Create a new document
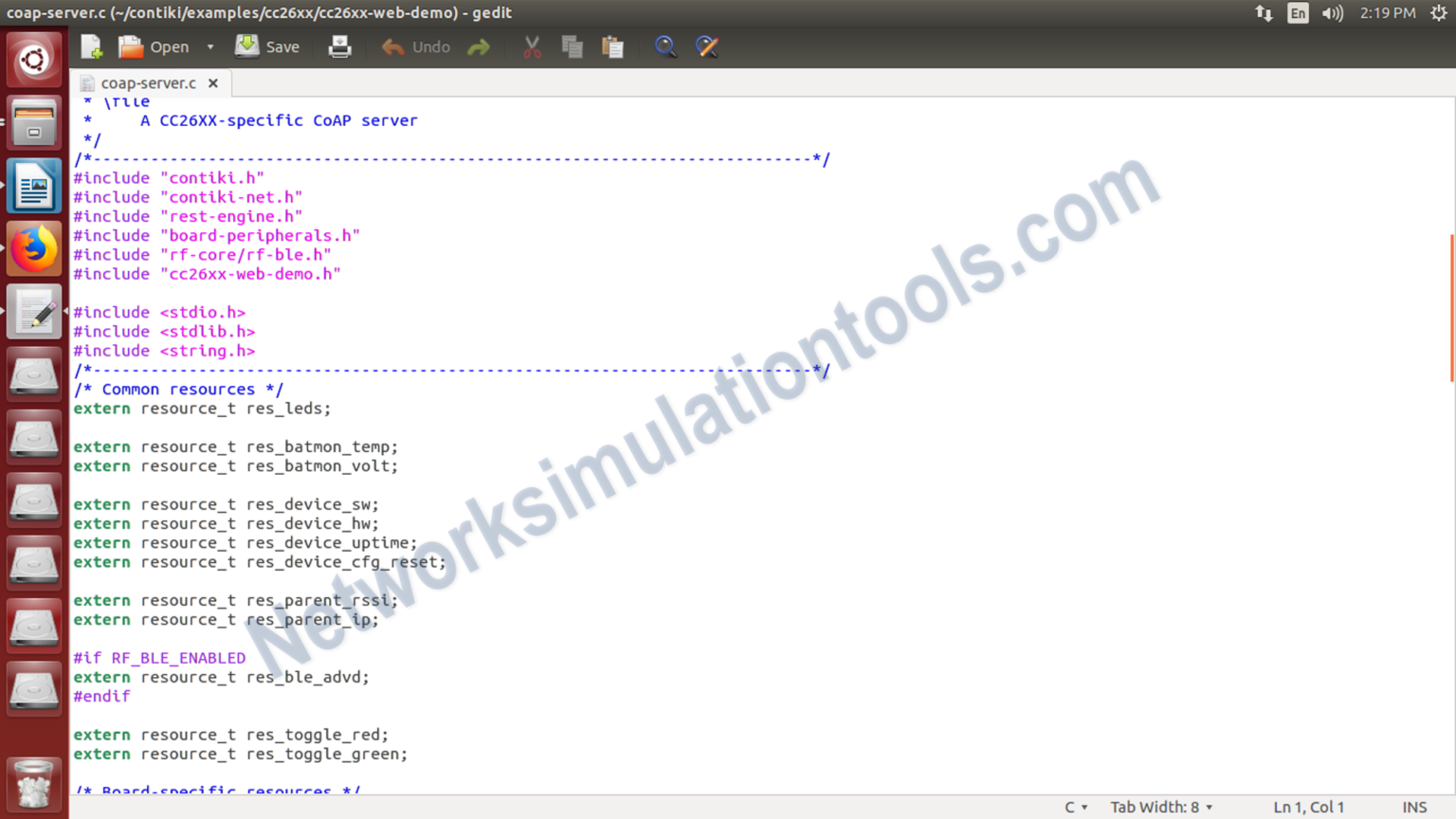Viewport: 1456px width, 819px height. pyautogui.click(x=90, y=46)
